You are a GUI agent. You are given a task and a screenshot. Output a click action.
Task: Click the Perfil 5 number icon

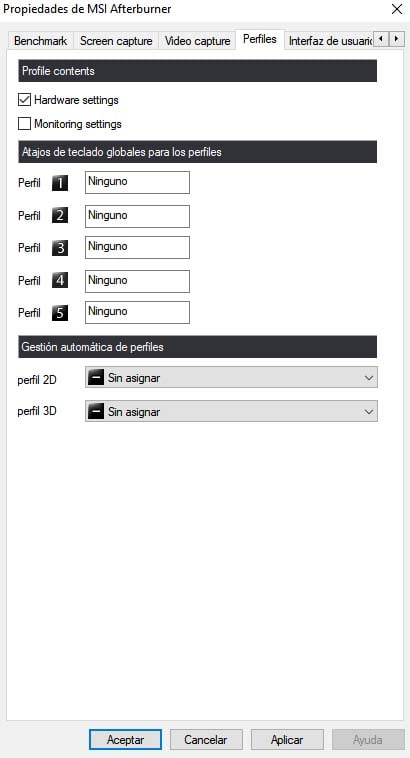tap(60, 313)
